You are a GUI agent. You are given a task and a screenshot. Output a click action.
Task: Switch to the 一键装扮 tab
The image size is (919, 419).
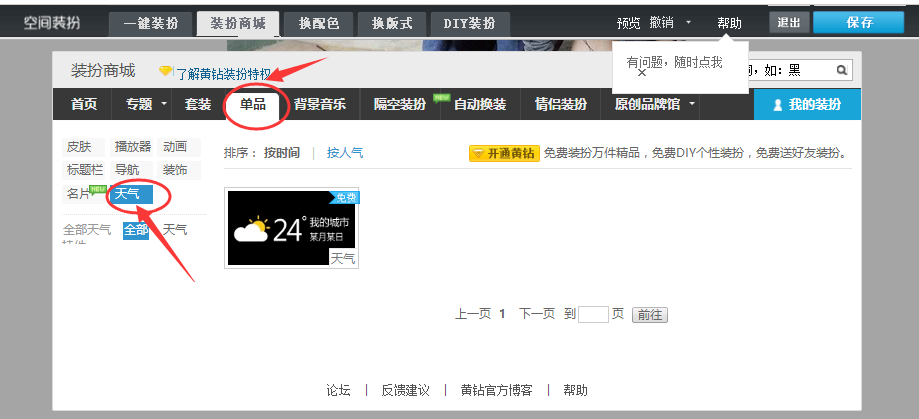[x=151, y=24]
